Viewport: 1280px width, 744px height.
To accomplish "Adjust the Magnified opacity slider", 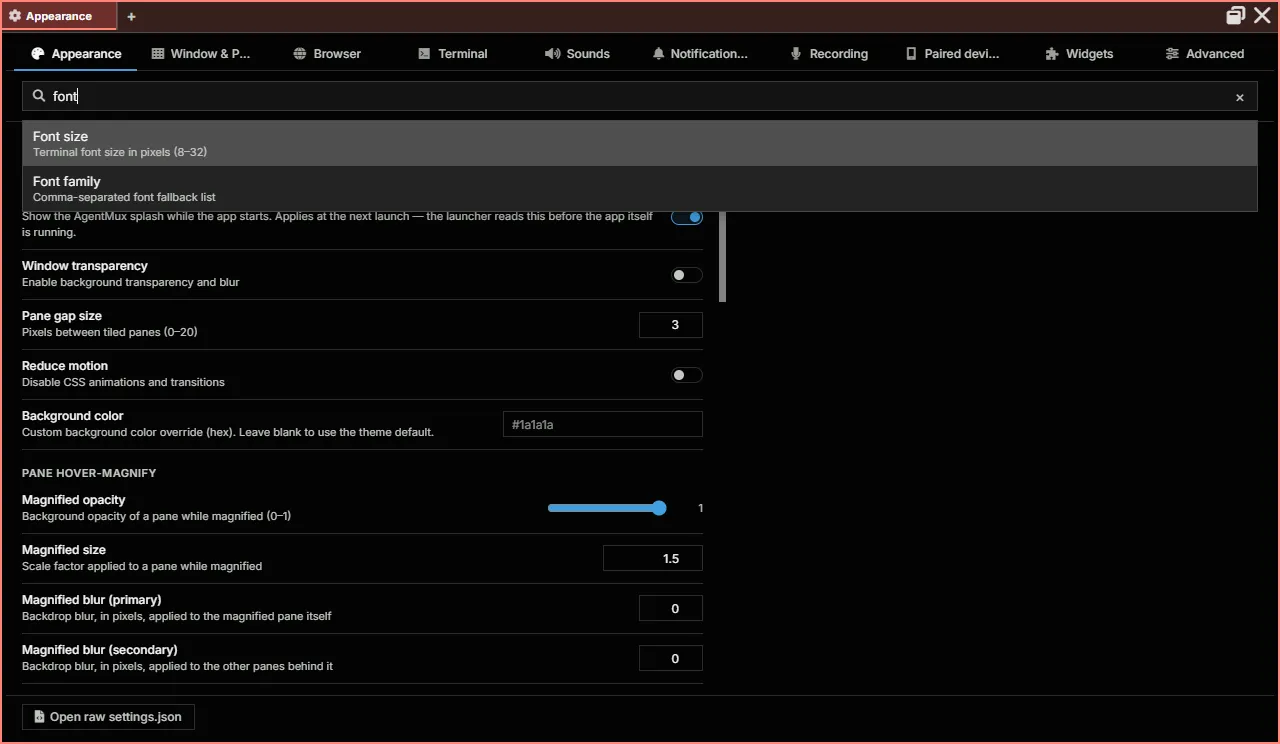I will pos(607,508).
